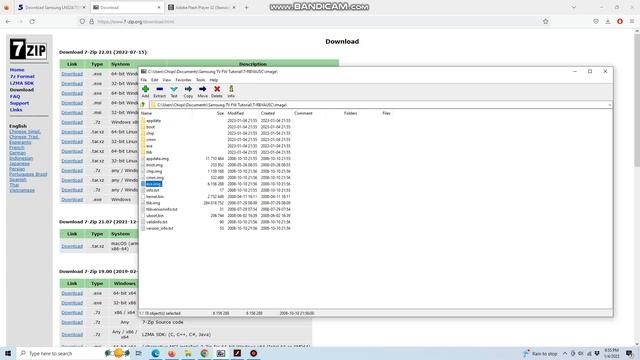Open the File menu in 7-Zip

pyautogui.click(x=144, y=80)
